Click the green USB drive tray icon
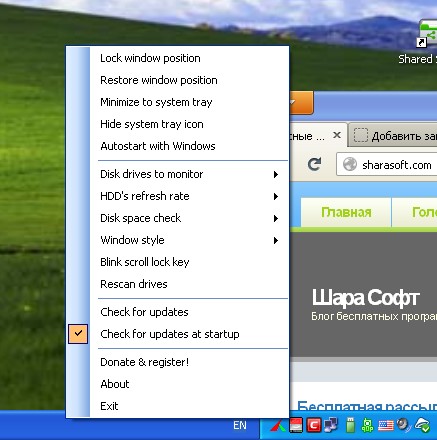Viewport: 437px width, 440px height. coord(350,425)
